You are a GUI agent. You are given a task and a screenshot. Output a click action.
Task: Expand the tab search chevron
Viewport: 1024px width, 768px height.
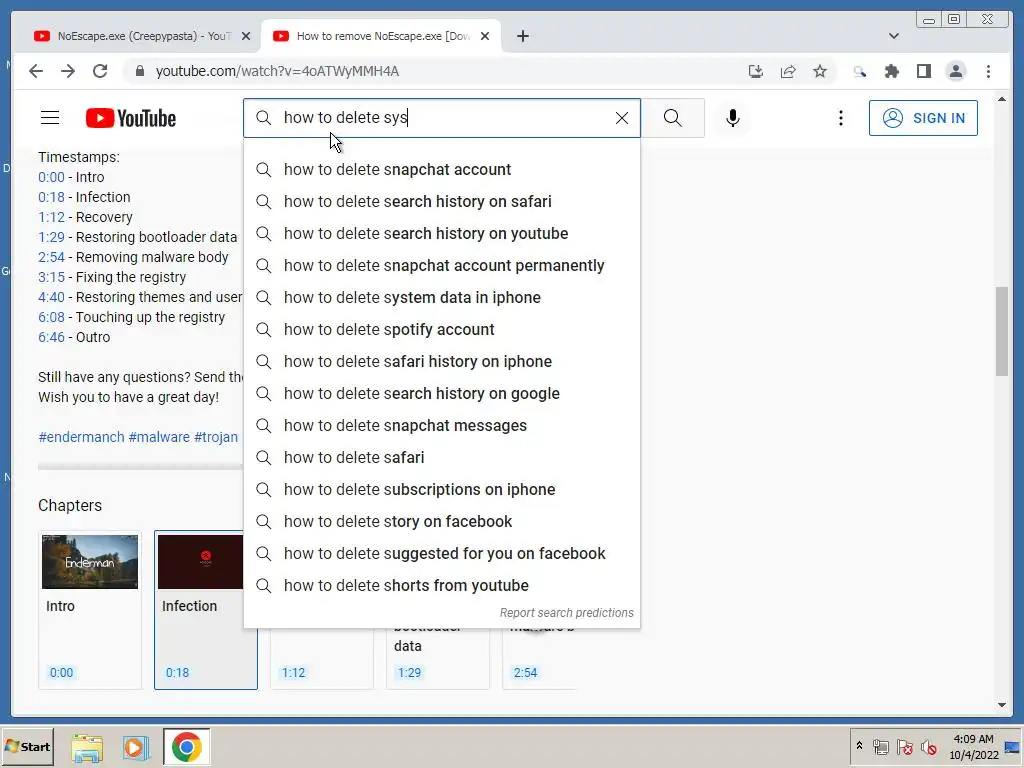point(894,36)
